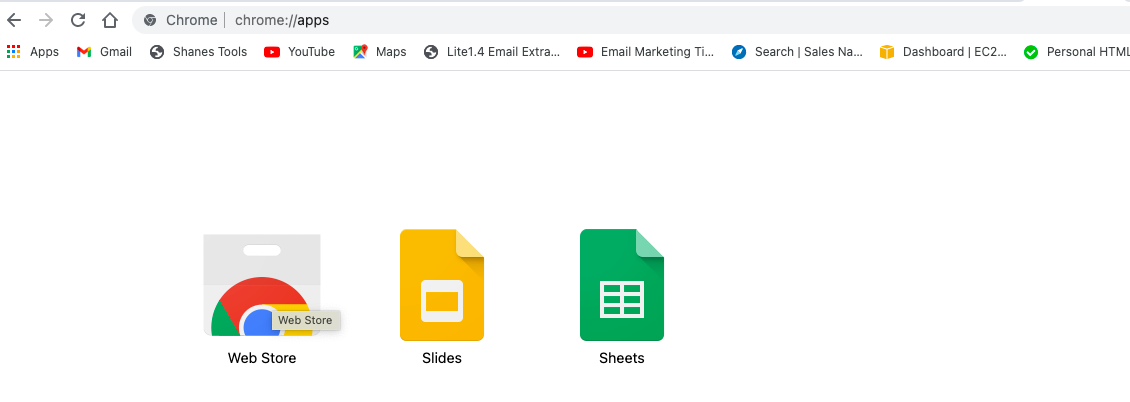Open the Gmail bookmark
Viewport: 1130px width, 402px height.
(104, 52)
